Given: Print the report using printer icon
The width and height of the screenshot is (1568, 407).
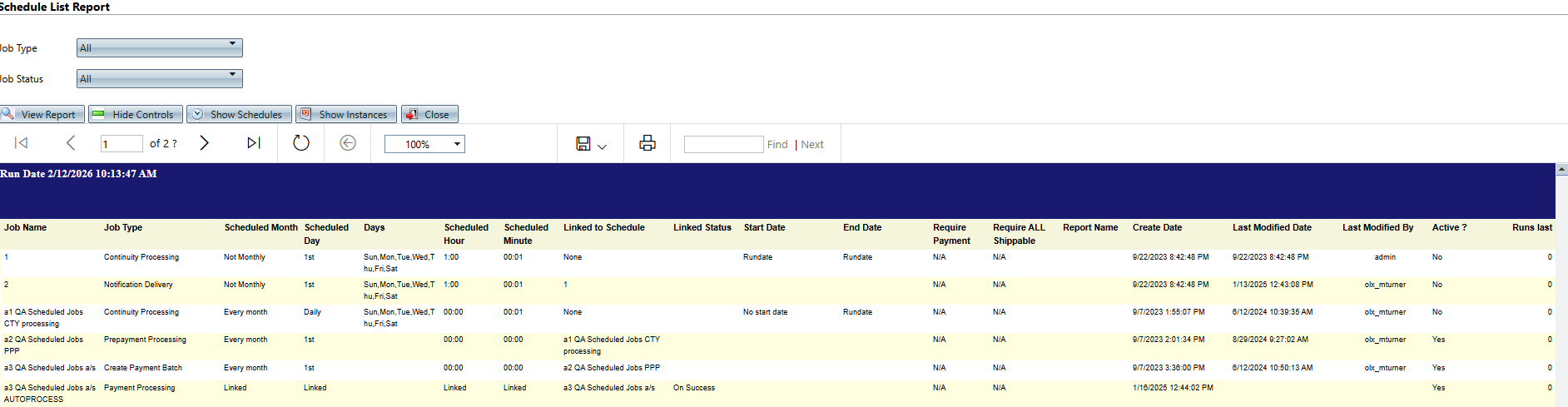Looking at the screenshot, I should pos(647,143).
